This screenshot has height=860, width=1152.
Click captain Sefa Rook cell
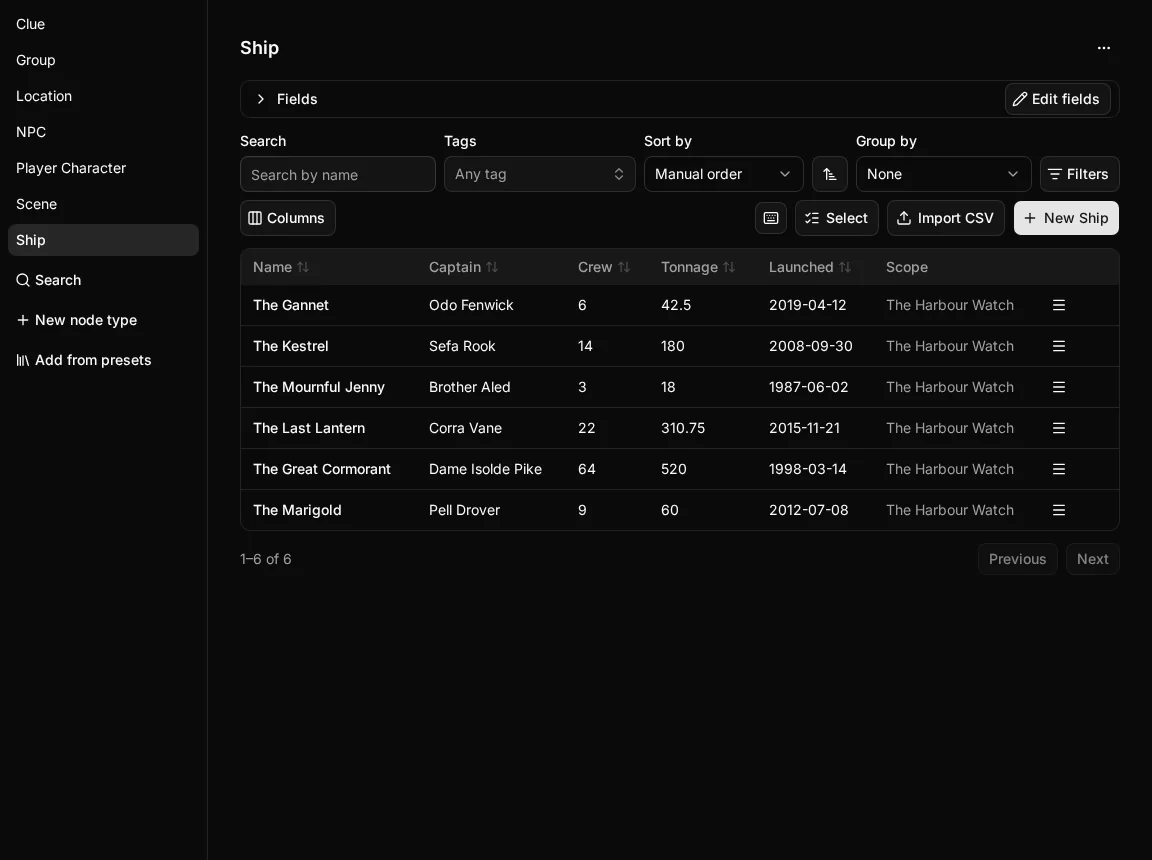click(462, 346)
